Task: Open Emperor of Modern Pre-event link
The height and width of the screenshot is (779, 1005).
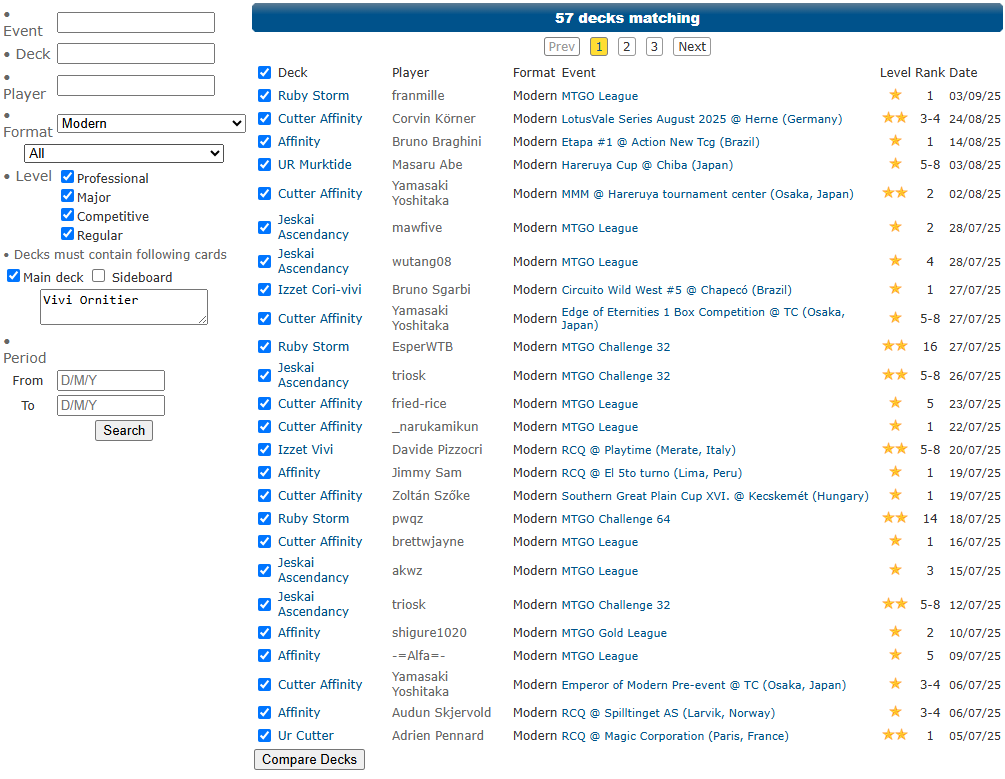Action: click(703, 685)
